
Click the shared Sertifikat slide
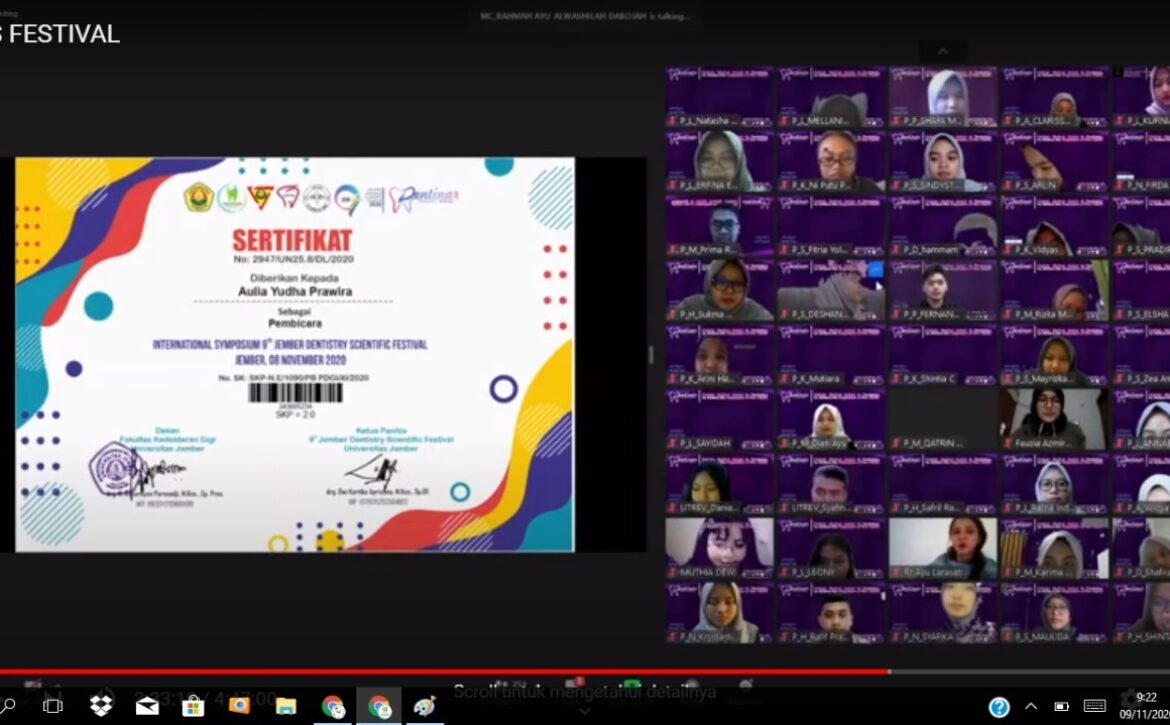click(x=295, y=354)
